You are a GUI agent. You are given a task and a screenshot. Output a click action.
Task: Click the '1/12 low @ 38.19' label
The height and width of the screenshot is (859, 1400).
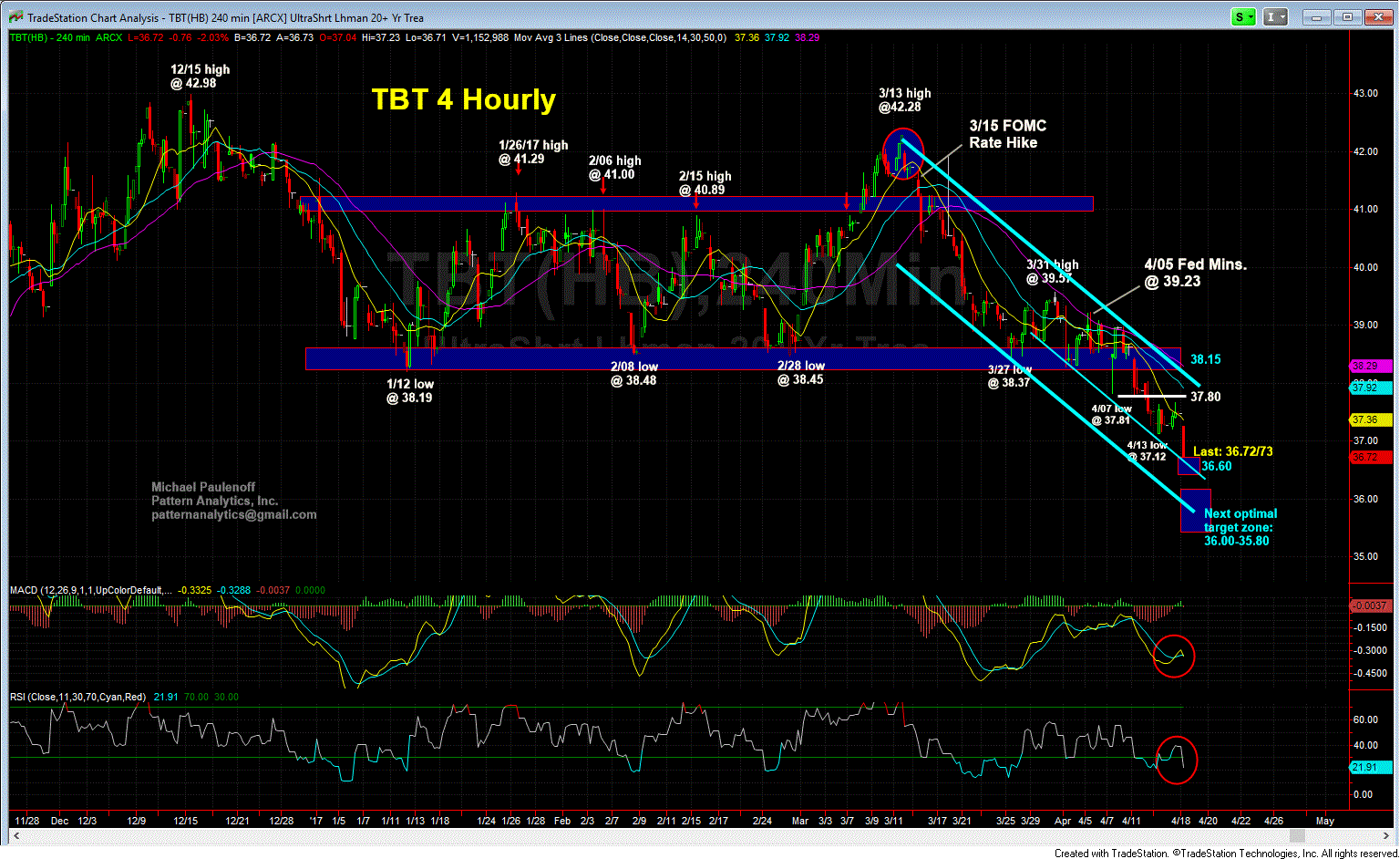point(409,391)
